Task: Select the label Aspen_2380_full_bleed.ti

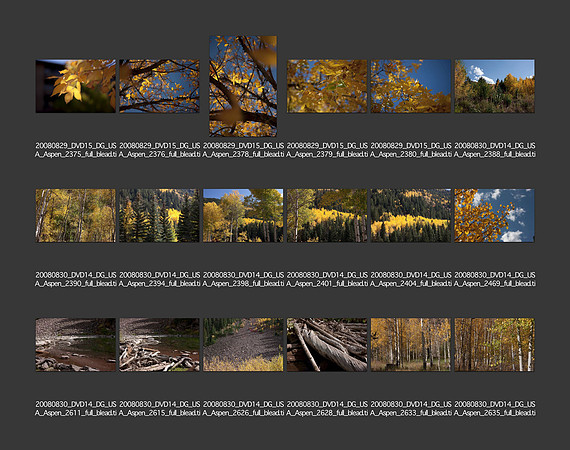Action: (x=410, y=150)
